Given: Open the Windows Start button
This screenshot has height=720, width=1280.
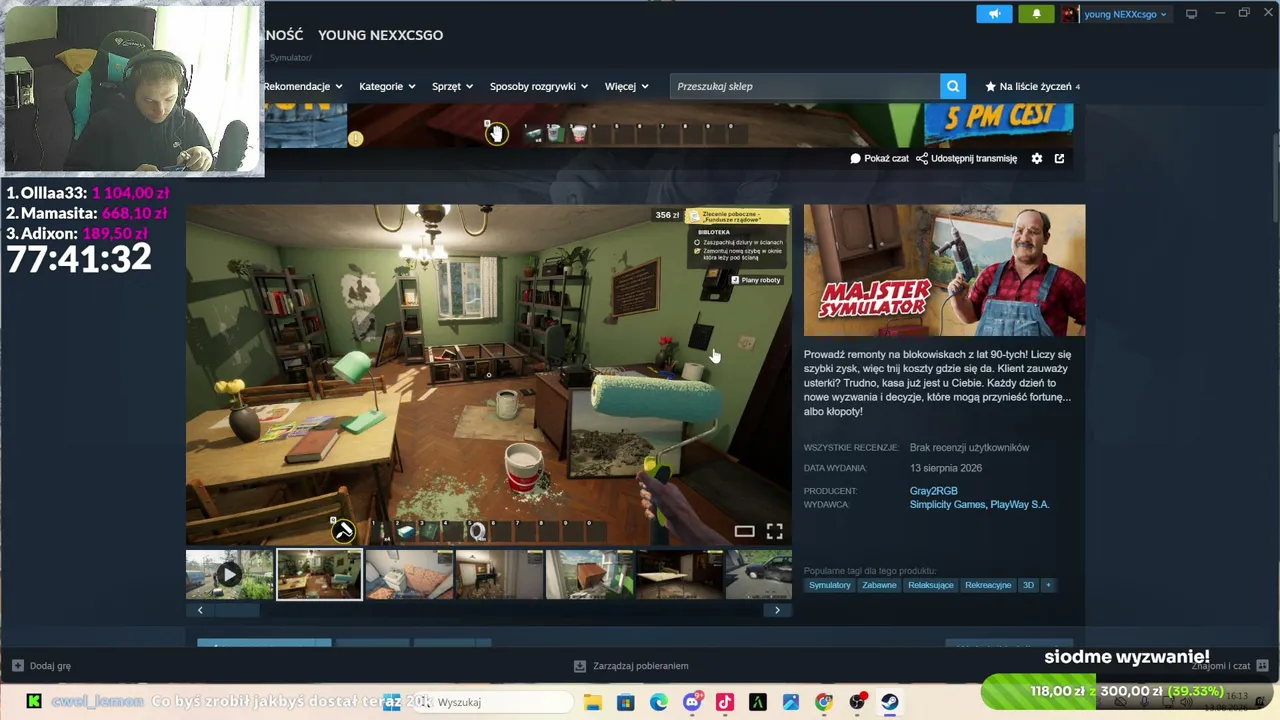Looking at the screenshot, I should (391, 702).
